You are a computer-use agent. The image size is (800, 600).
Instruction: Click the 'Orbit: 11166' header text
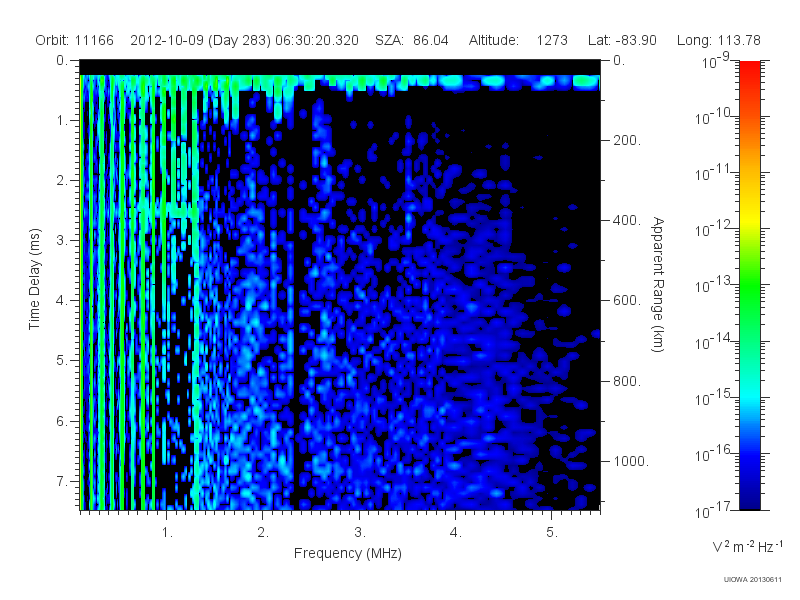74,40
